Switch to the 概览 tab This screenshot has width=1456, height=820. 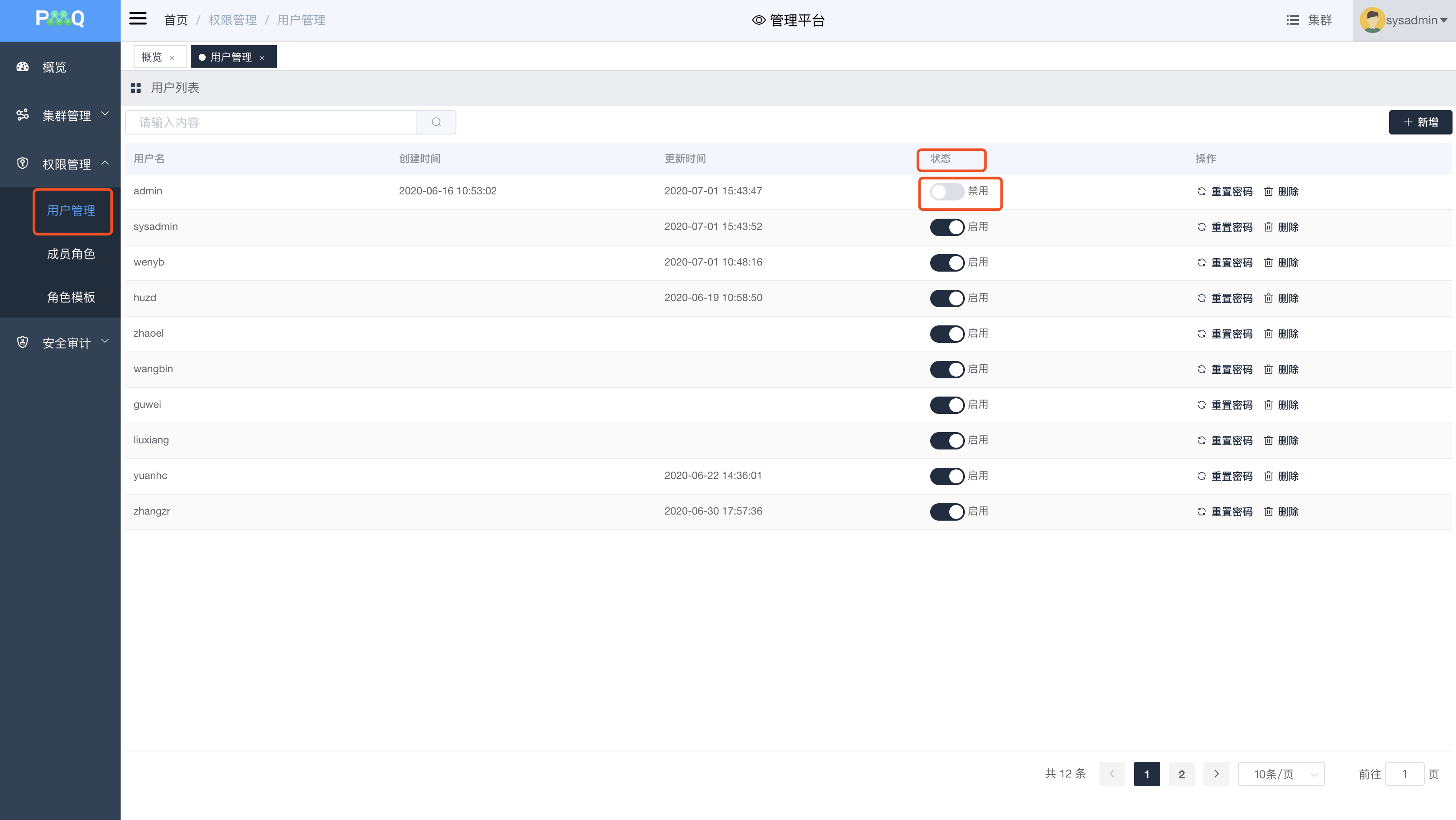151,57
